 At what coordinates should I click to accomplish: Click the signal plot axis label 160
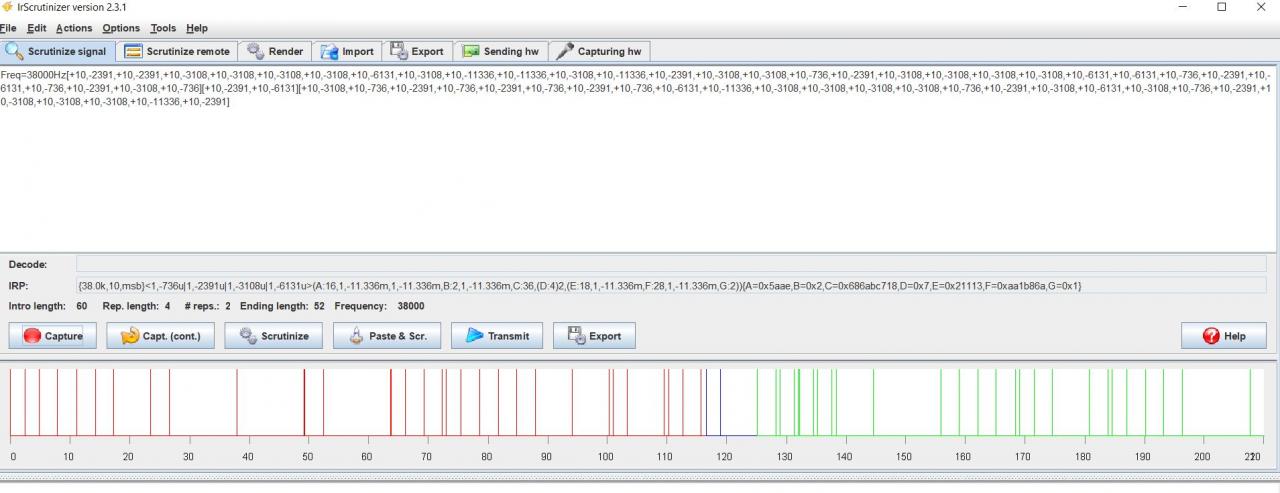[x=963, y=456]
